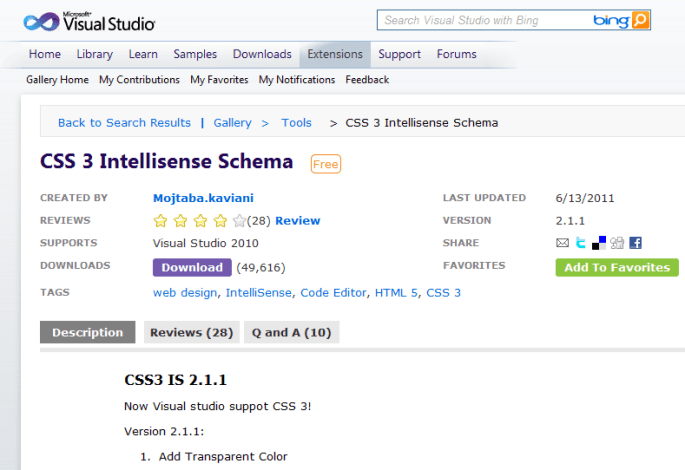Switch to Reviews (28) tab
This screenshot has width=685, height=470.
point(191,332)
